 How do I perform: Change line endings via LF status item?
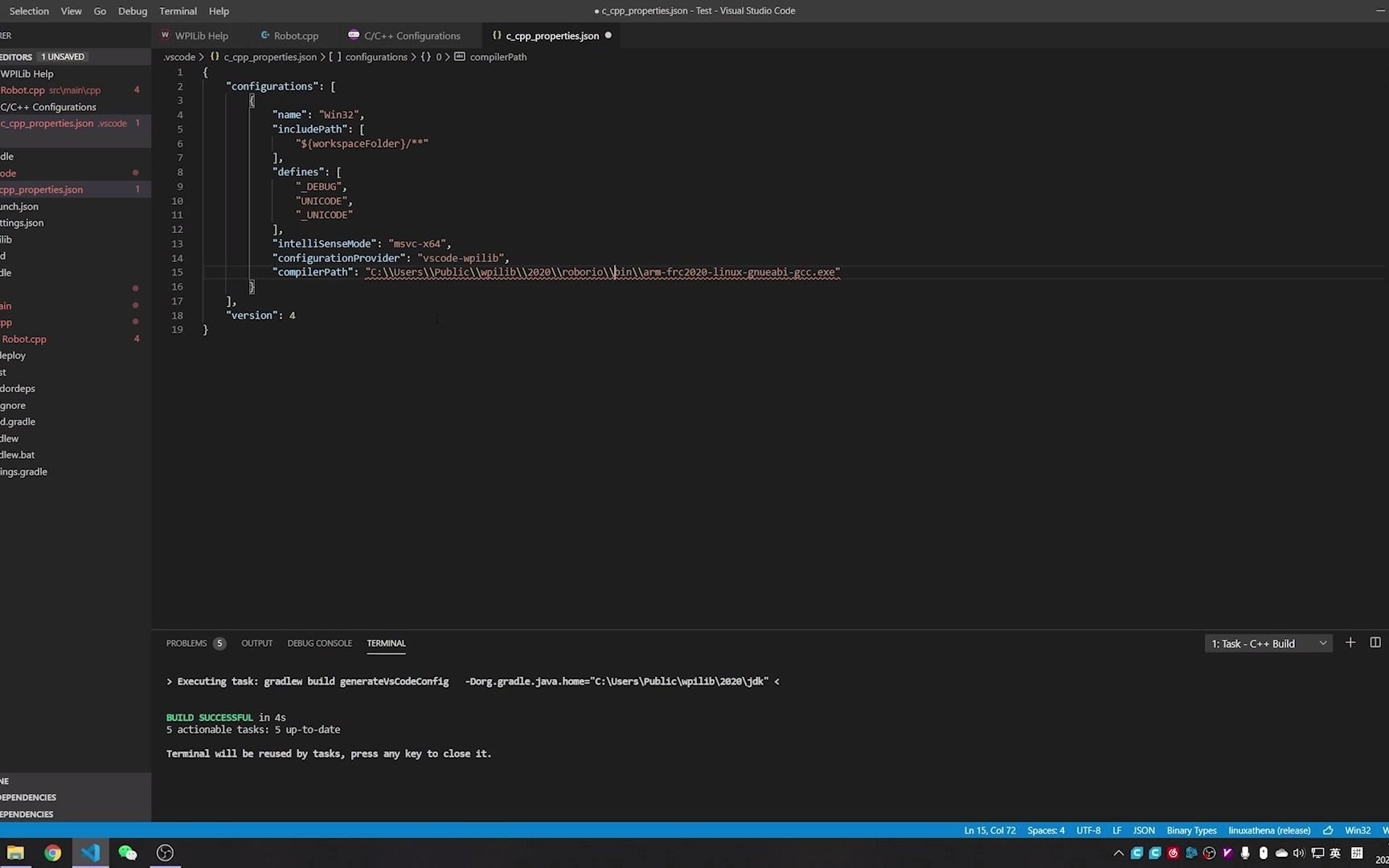[1117, 830]
